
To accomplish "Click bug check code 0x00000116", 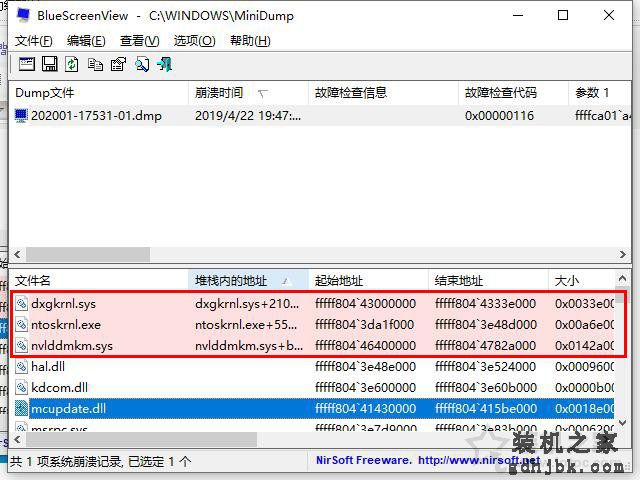I will point(499,116).
